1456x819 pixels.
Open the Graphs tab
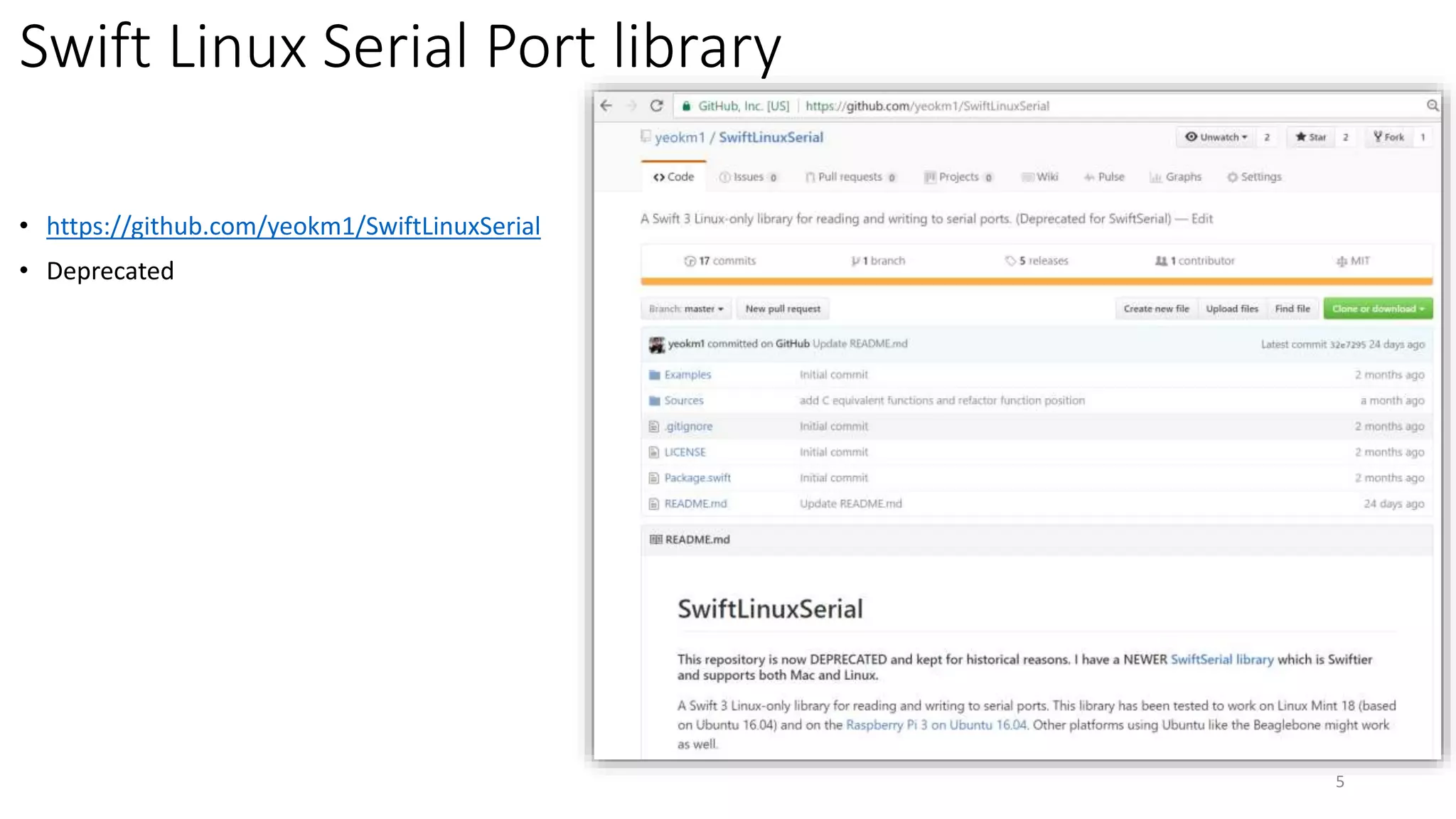coord(1176,177)
